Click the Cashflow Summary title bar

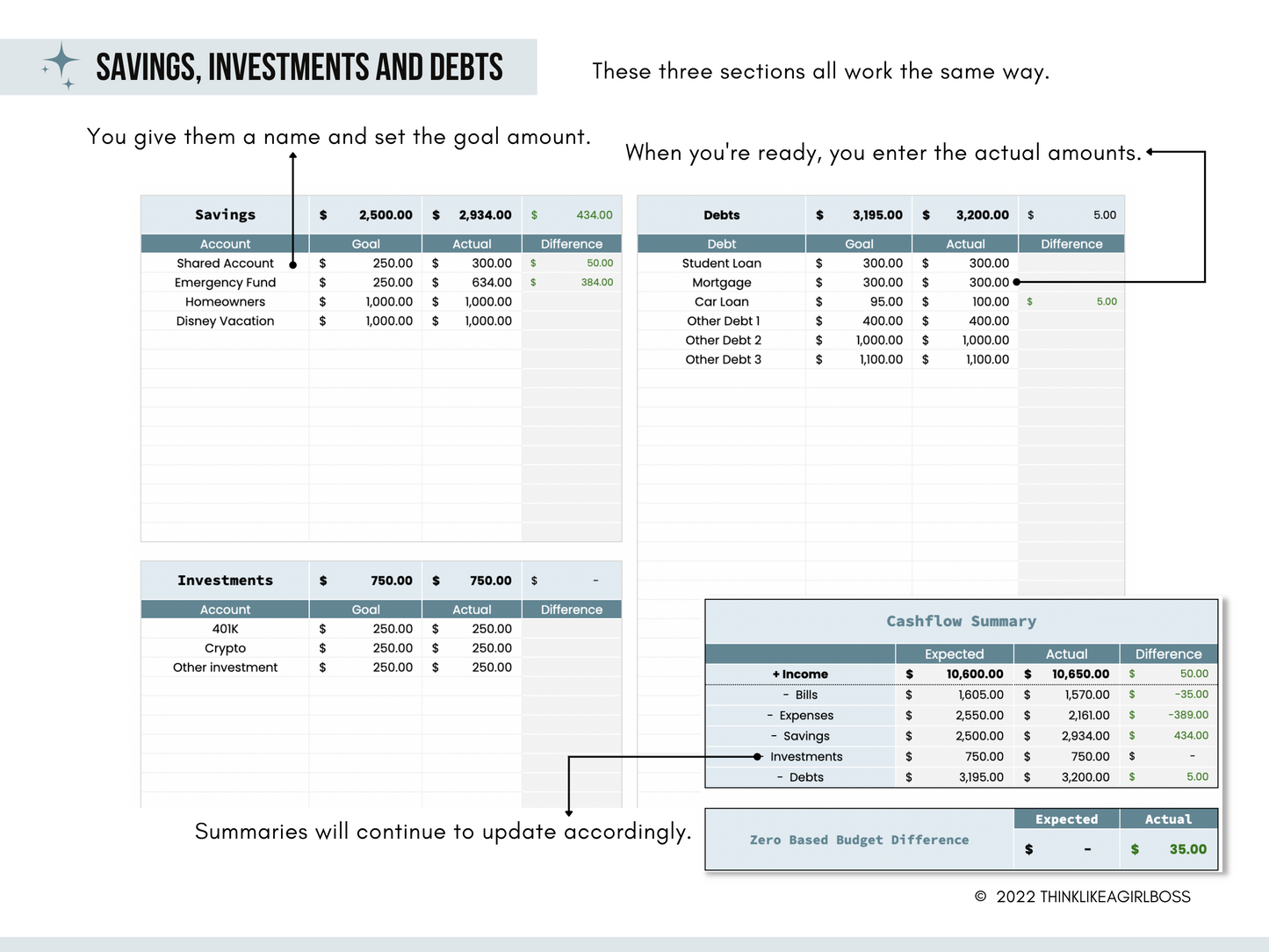click(961, 621)
